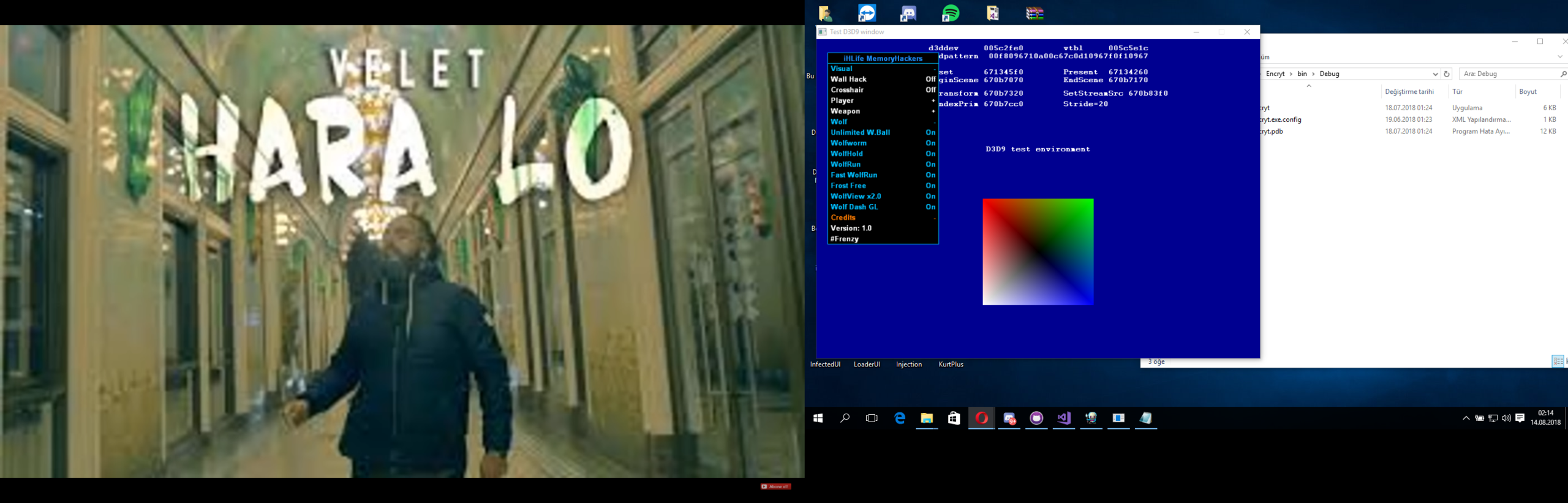Open Task View from the taskbar
This screenshot has height=503, width=1568.
tap(872, 418)
